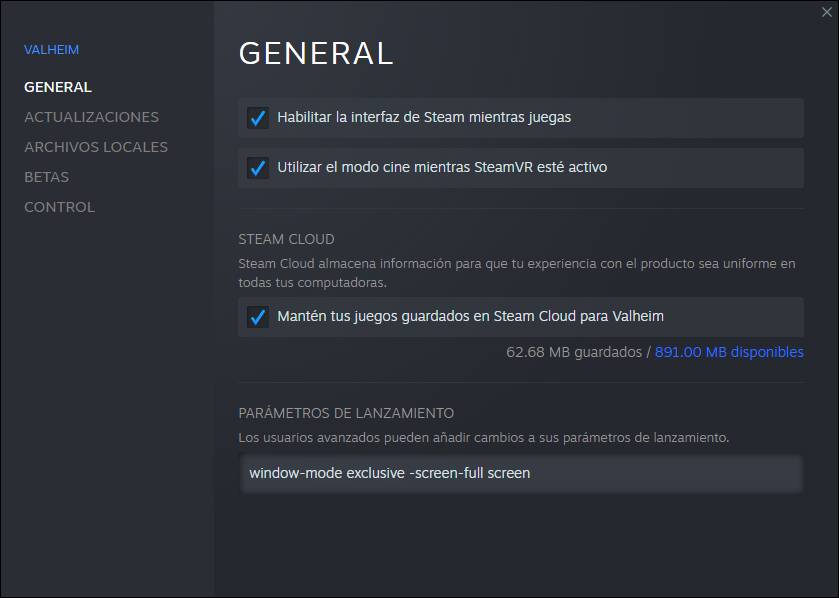Screen dimensions: 839x598
Task: Click the Steam Cloud description paragraph
Action: click(x=517, y=273)
